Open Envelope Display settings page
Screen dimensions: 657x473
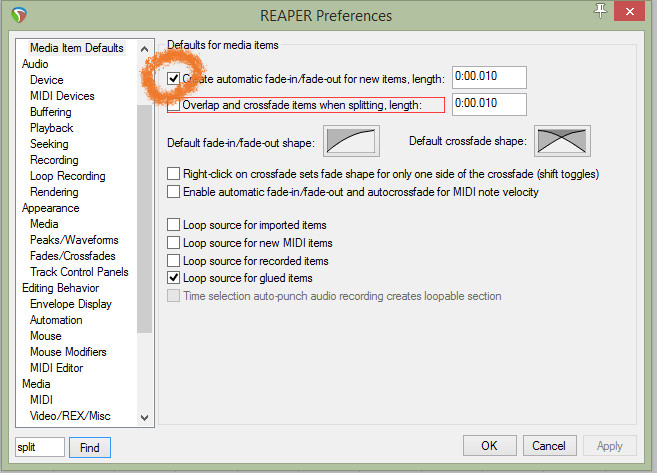(71, 304)
